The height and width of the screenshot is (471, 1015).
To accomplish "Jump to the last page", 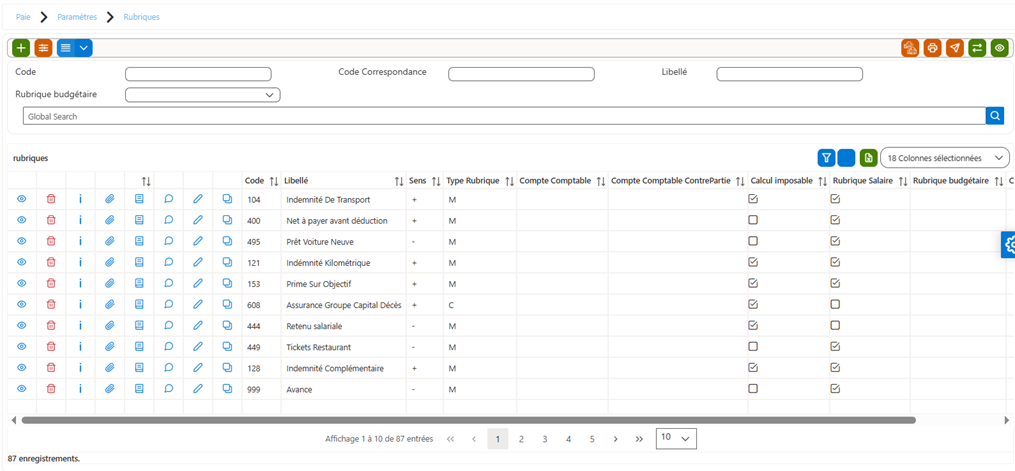I will pos(639,439).
